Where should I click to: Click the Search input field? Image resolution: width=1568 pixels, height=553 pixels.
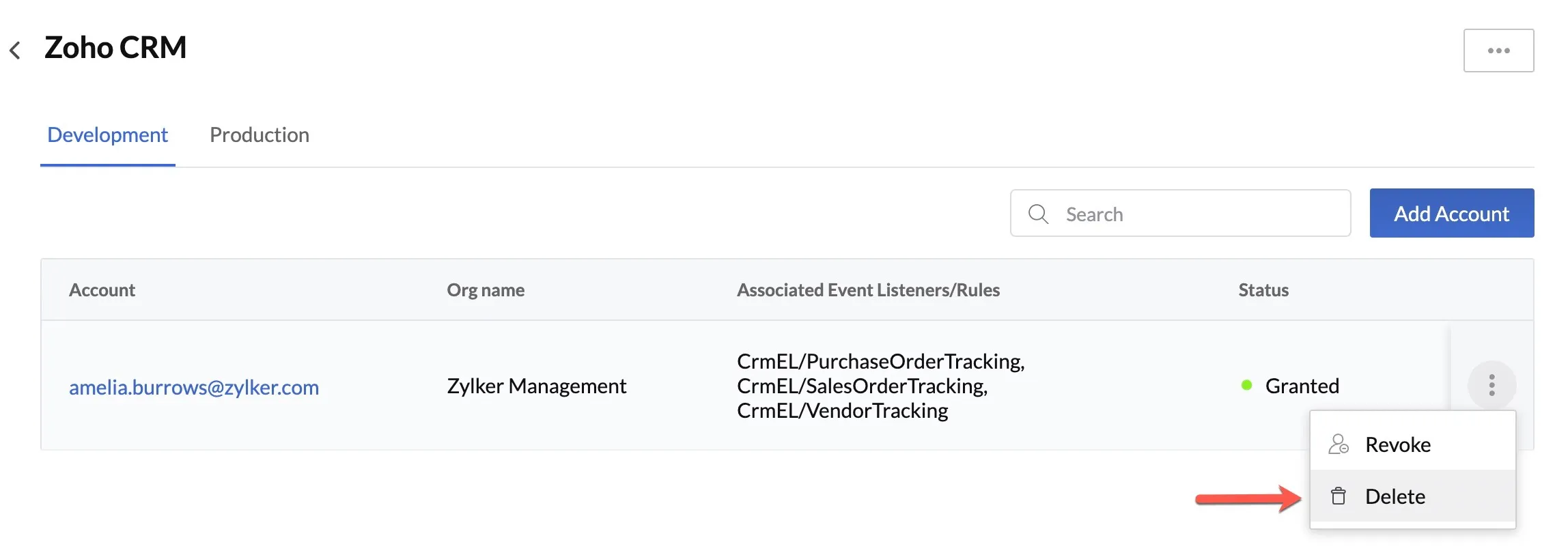pos(1180,214)
